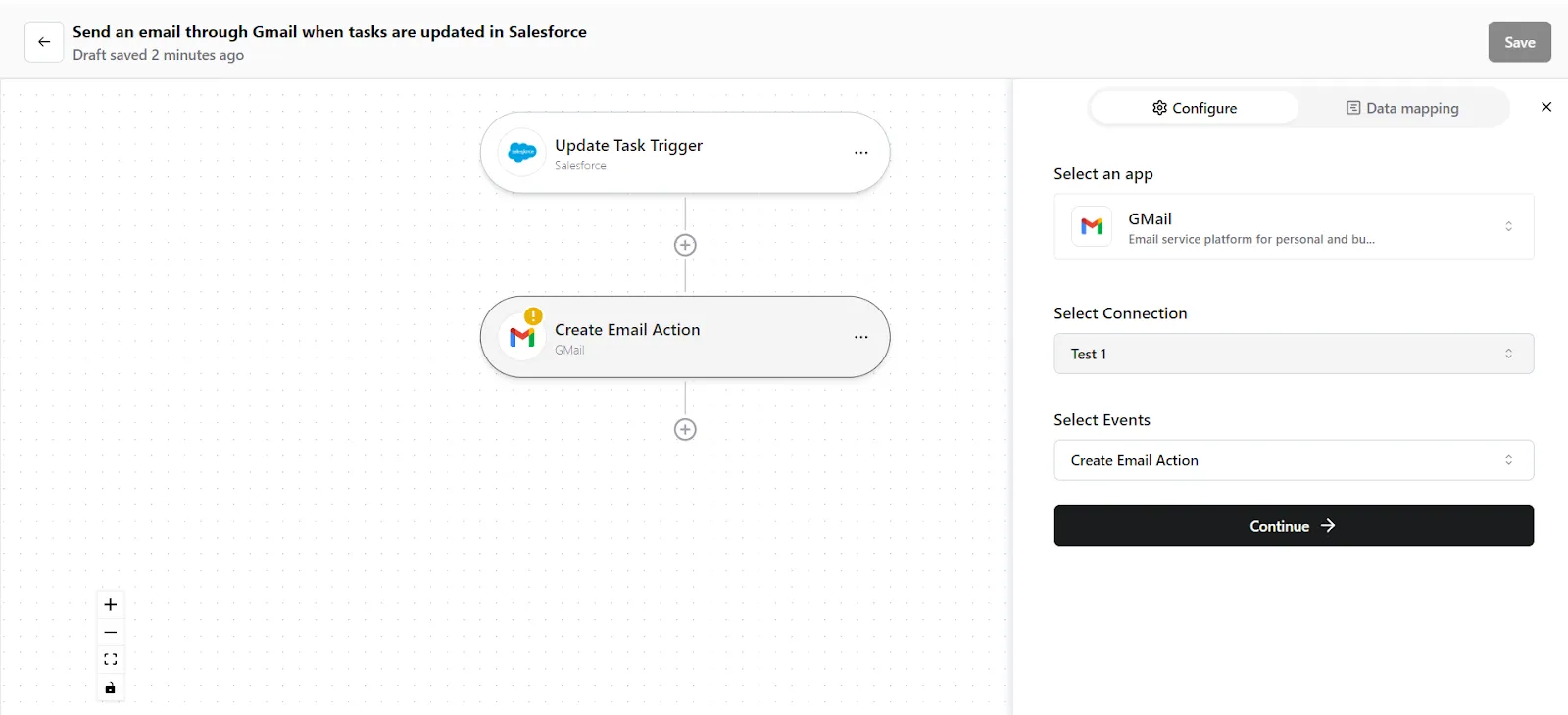
Task: Open options menu for Create Email Action node
Action: point(860,337)
